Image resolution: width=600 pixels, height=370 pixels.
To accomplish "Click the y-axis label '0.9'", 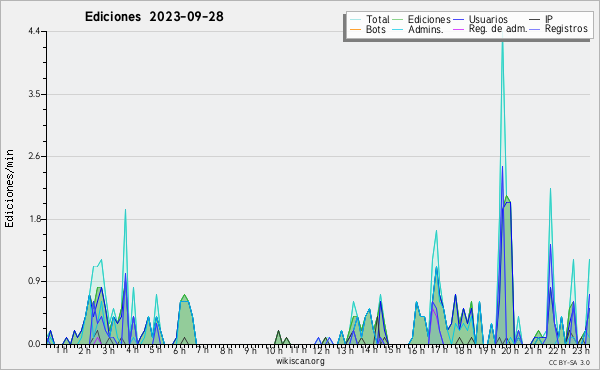I will (x=34, y=282).
